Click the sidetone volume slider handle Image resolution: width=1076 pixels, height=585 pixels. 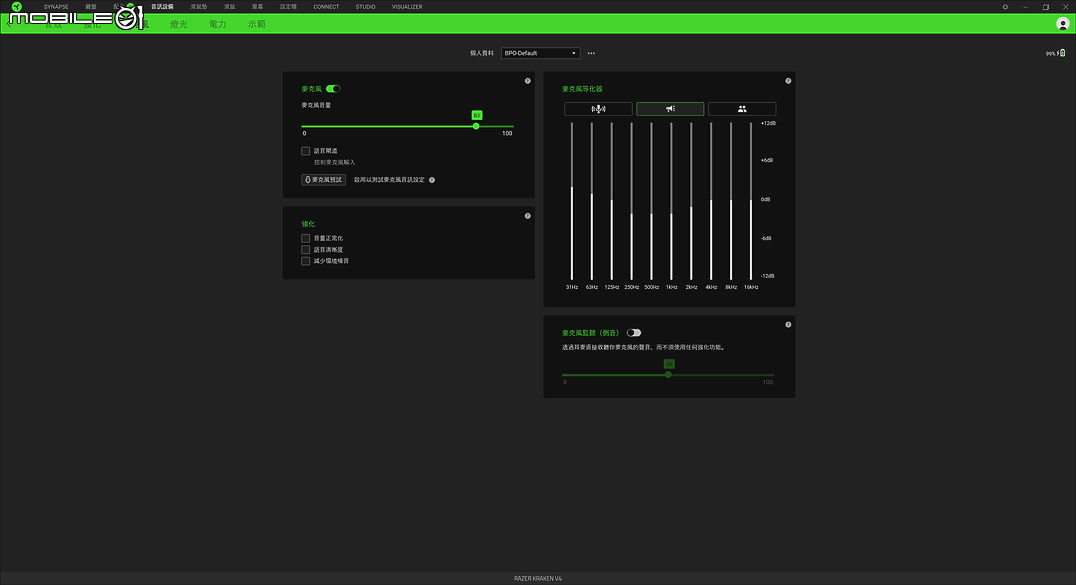[x=668, y=375]
